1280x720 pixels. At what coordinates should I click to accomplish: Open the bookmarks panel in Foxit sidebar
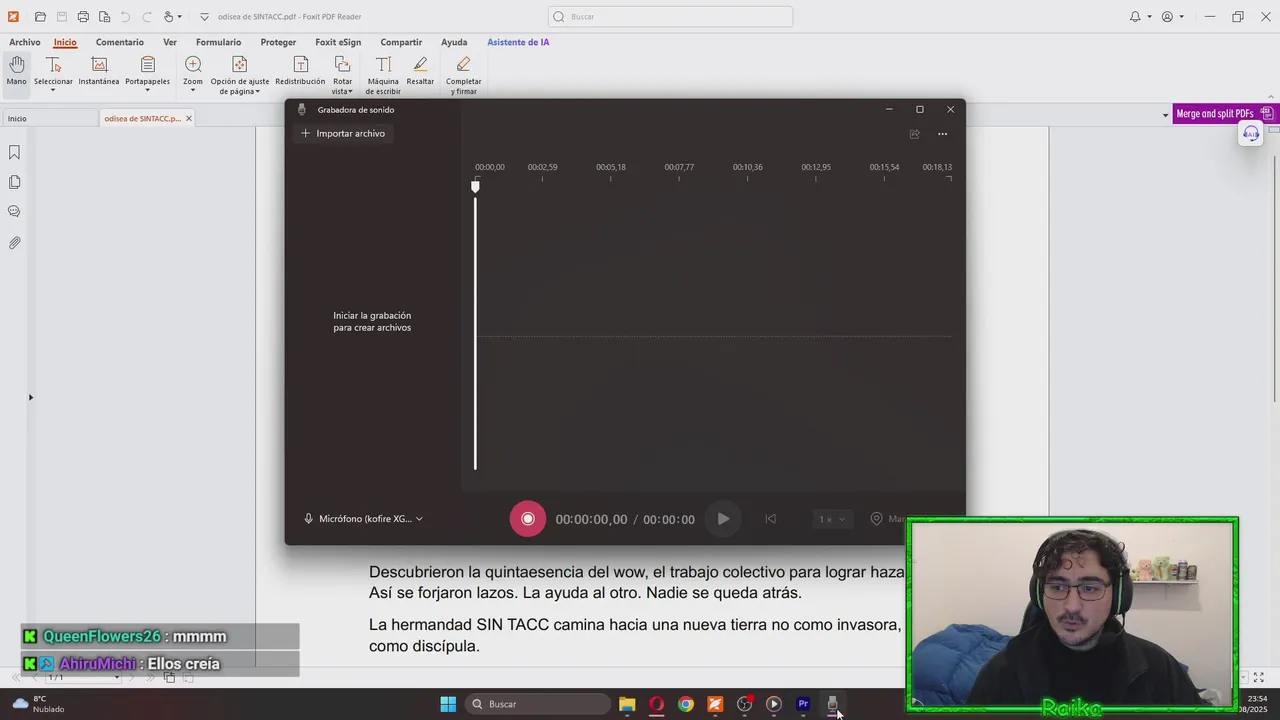14,153
